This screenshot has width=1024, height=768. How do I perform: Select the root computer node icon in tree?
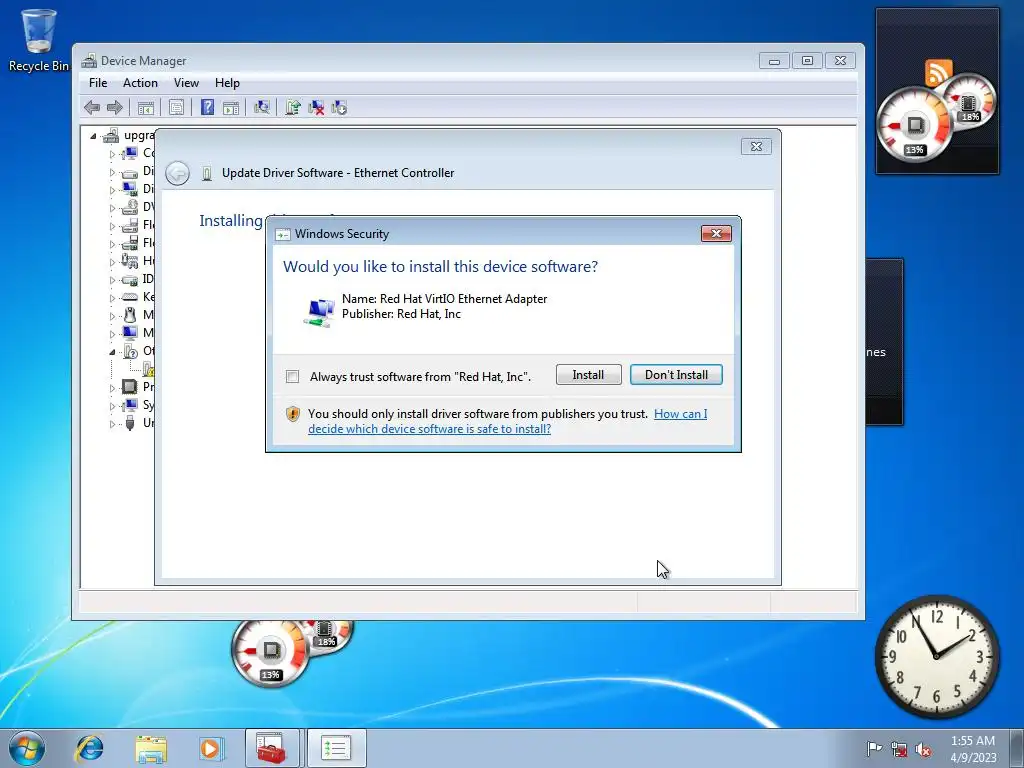[x=112, y=135]
